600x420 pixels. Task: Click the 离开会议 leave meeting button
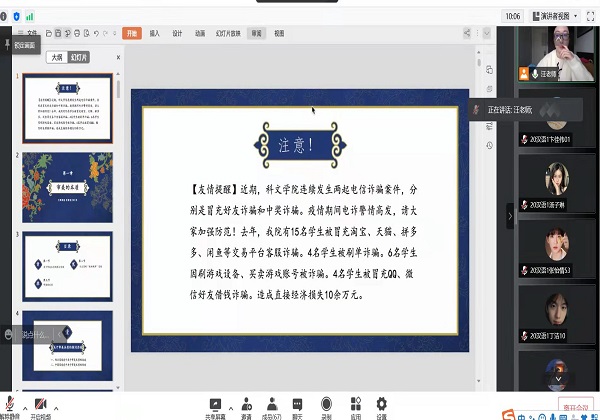(576, 408)
